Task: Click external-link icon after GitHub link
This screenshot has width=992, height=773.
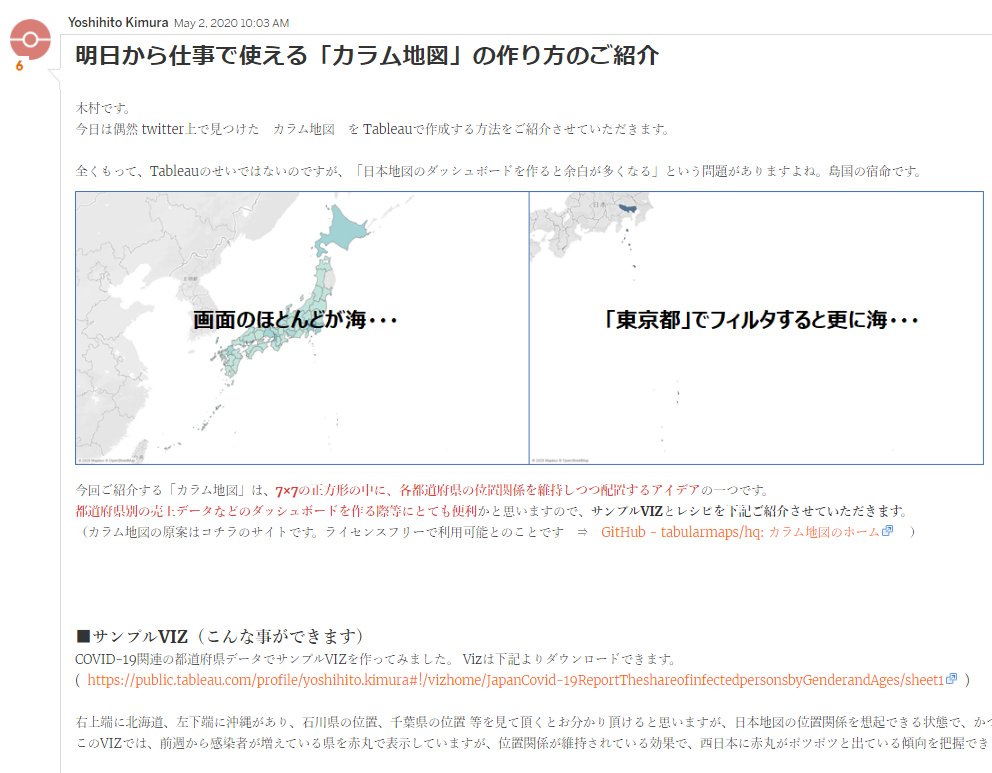Action: pos(888,531)
